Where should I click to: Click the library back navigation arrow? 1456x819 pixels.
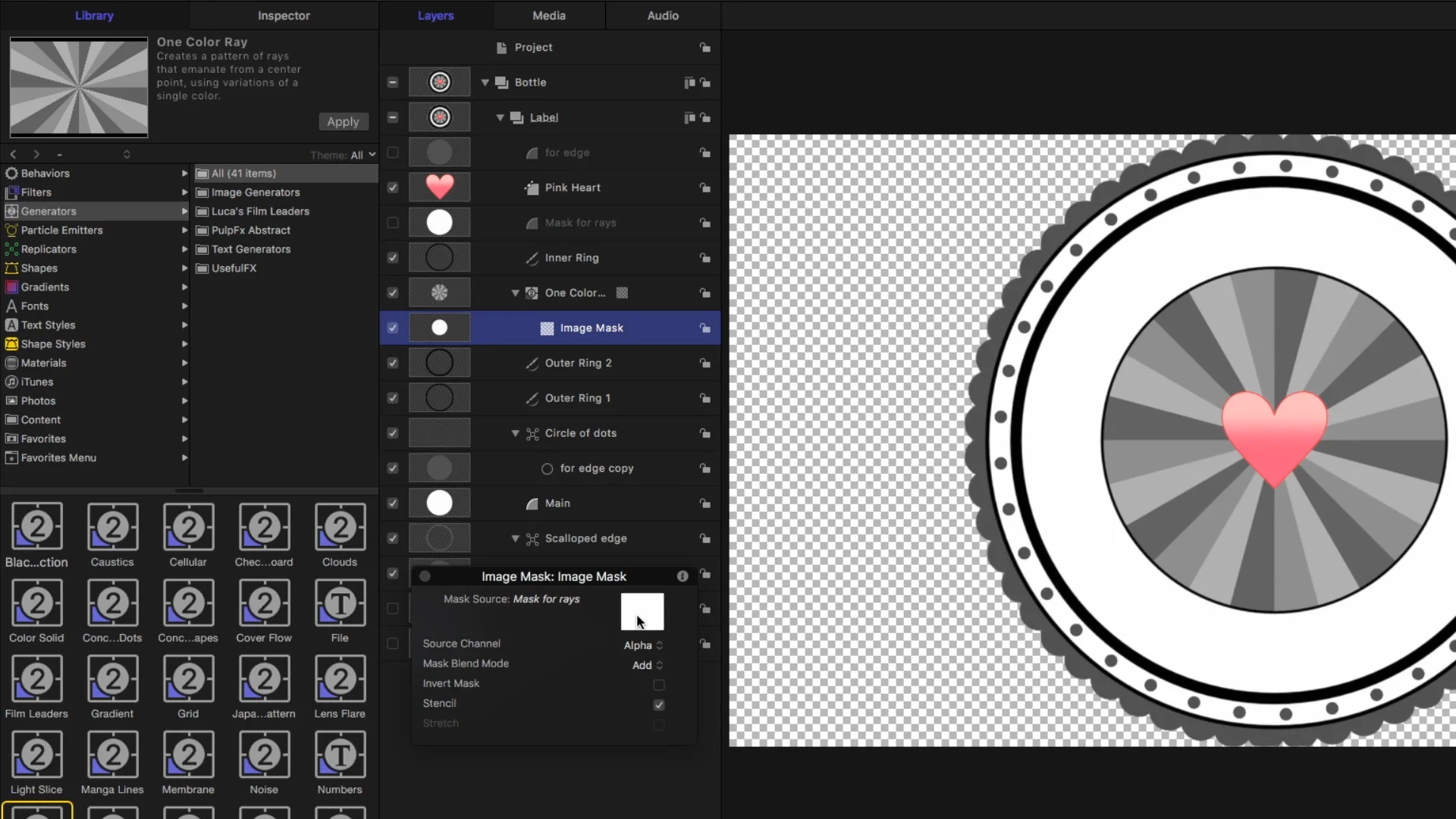pyautogui.click(x=13, y=154)
